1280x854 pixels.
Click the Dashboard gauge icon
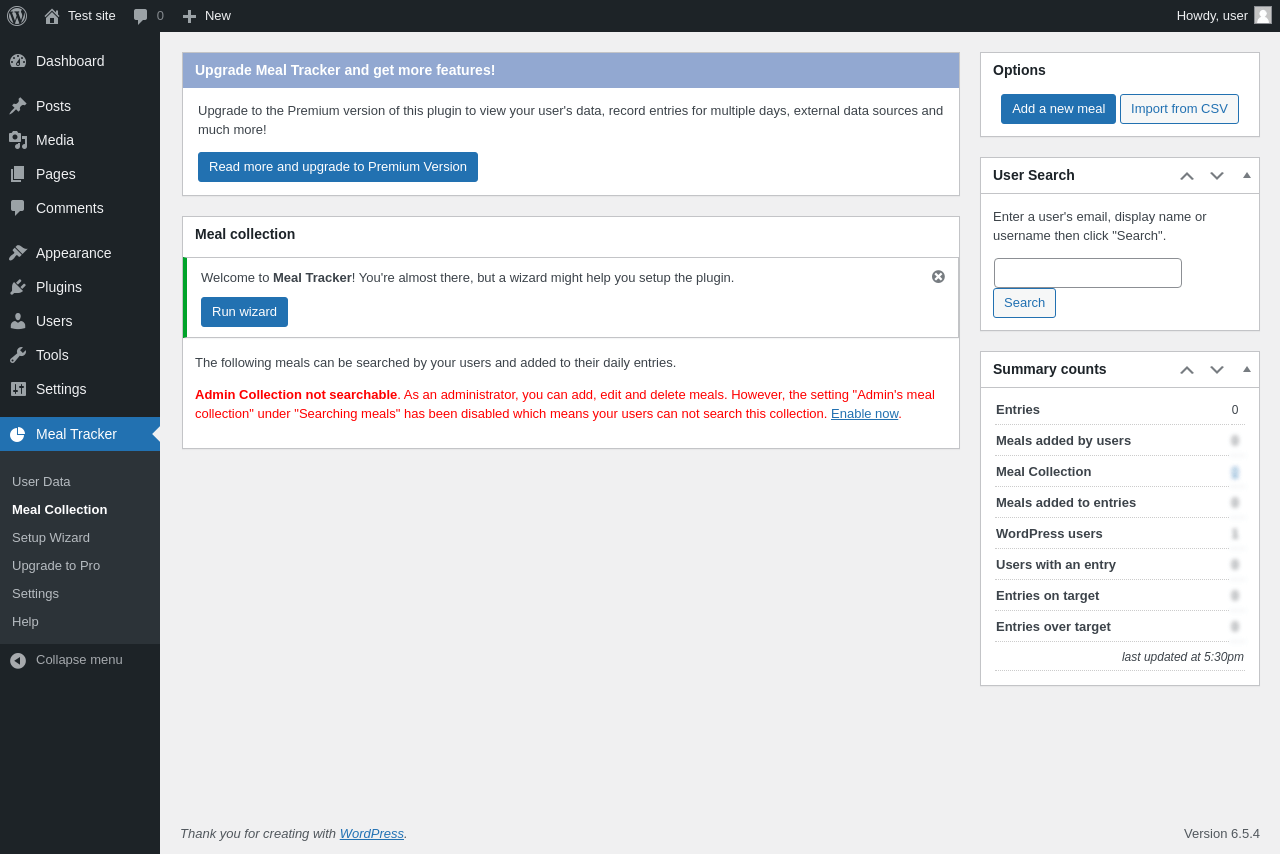(x=18, y=61)
